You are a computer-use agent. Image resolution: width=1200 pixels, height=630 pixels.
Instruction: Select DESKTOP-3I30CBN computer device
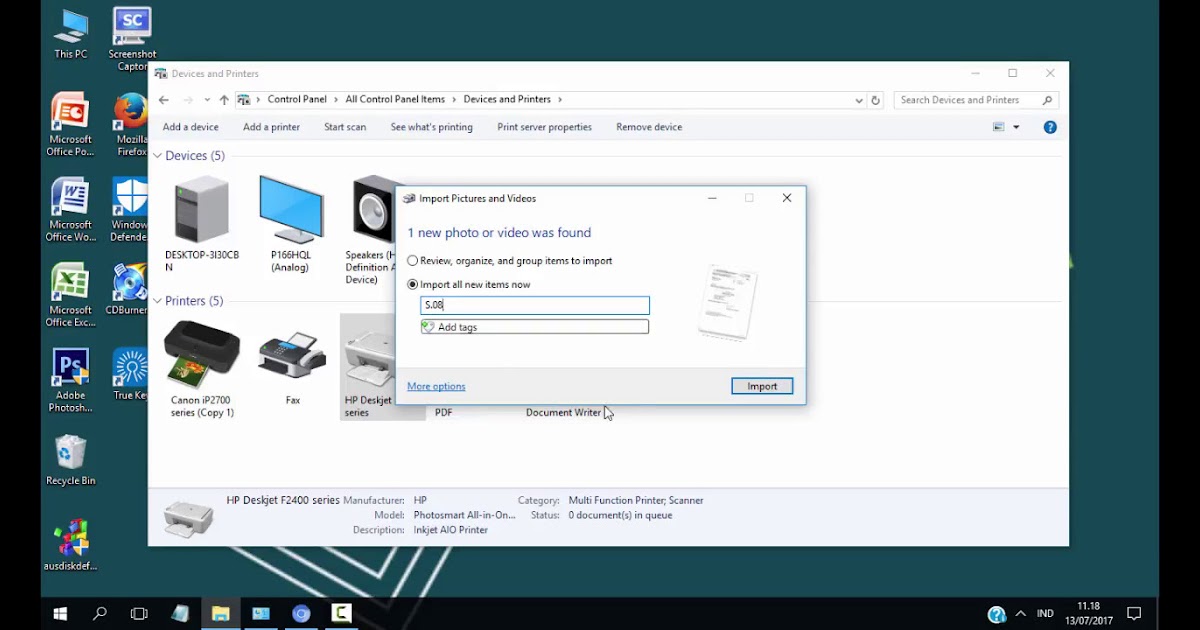coord(202,224)
